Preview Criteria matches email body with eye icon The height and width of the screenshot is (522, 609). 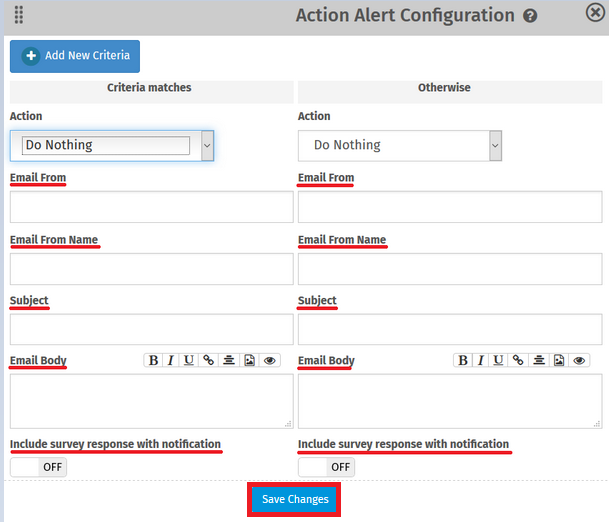[270, 360]
